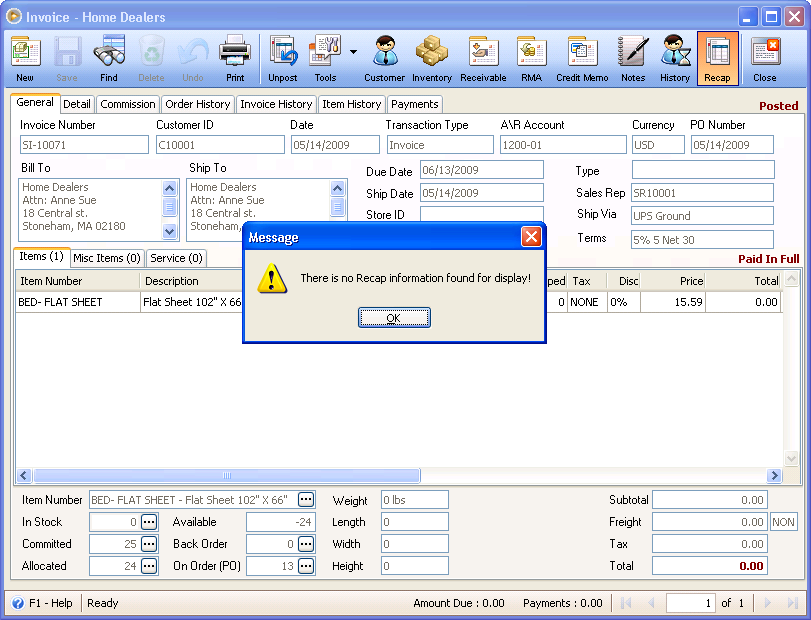
Task: Switch to the Payments tab
Action: [415, 104]
